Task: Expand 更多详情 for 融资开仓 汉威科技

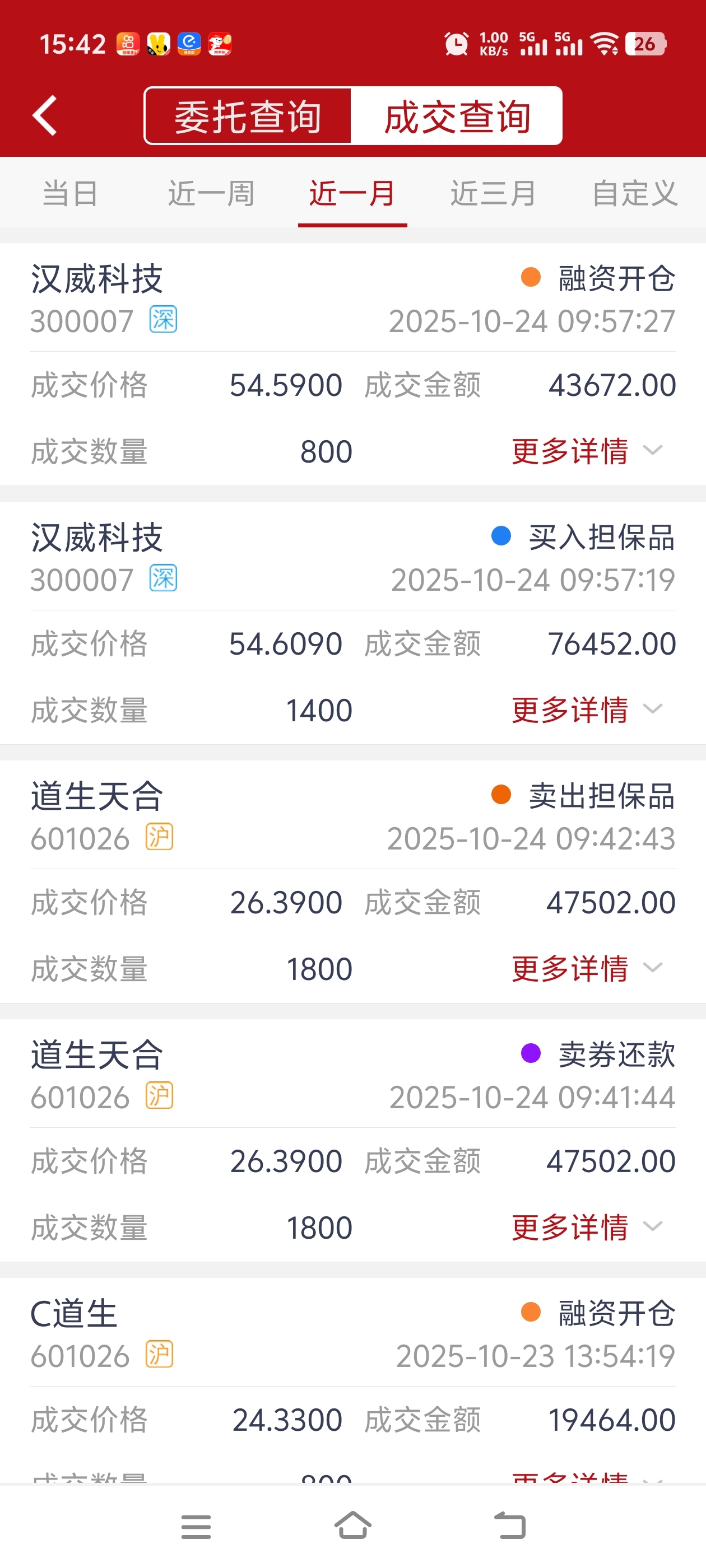Action: click(586, 451)
